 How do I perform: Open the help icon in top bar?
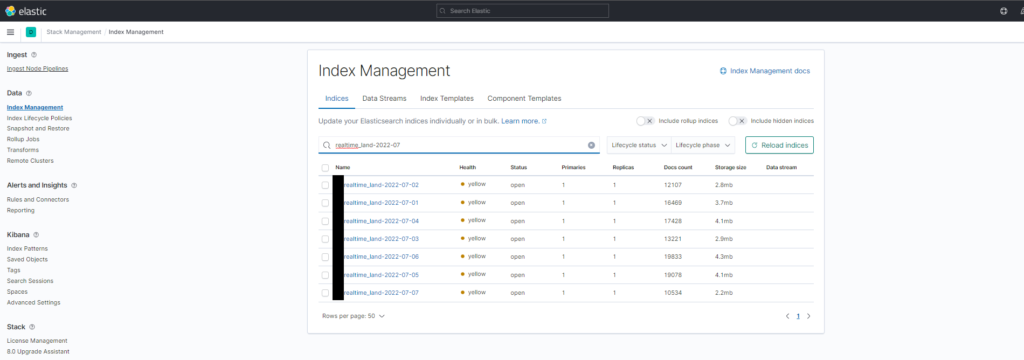click(x=1004, y=11)
